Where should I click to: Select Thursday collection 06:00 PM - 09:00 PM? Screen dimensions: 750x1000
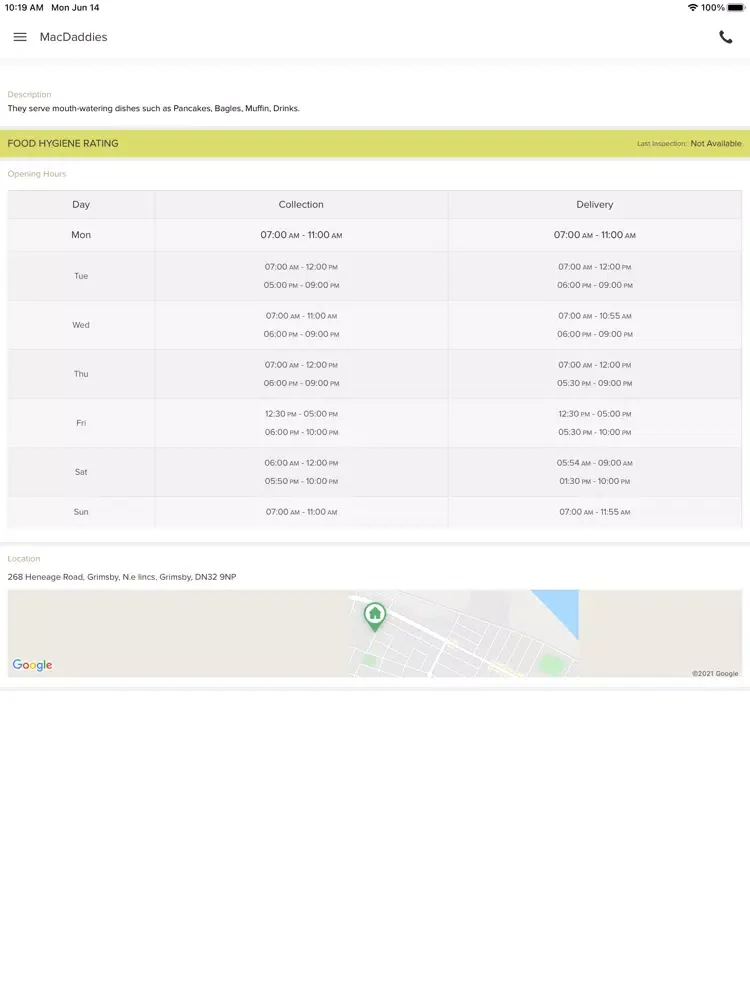[x=301, y=383]
